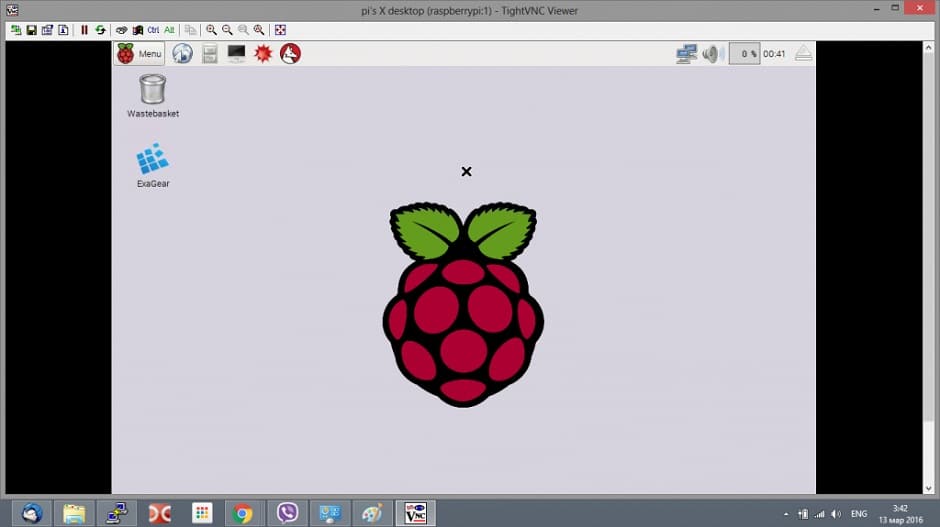This screenshot has height=527, width=940.
Task: Pause the remote screen updates
Action: click(x=85, y=30)
